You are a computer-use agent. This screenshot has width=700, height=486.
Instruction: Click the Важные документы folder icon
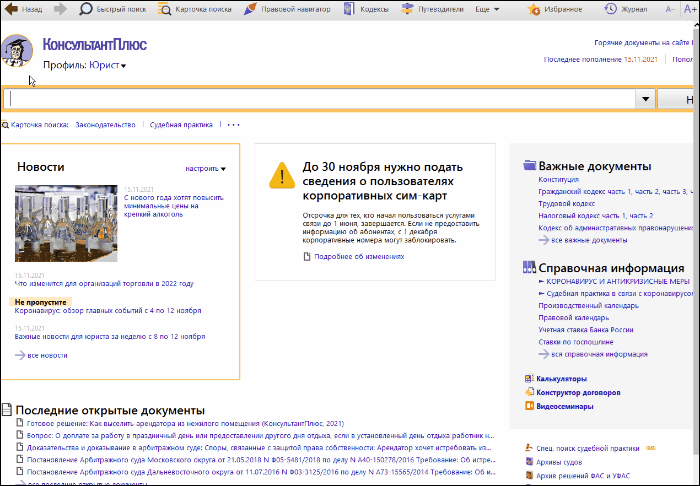point(529,166)
